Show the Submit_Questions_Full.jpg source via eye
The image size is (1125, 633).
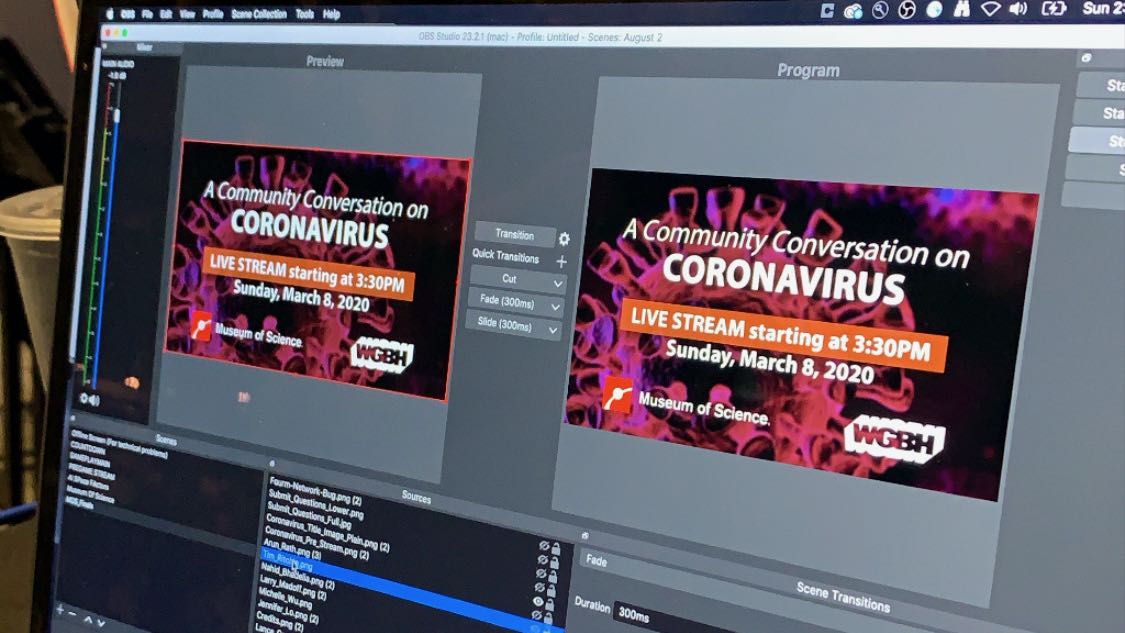[541, 574]
